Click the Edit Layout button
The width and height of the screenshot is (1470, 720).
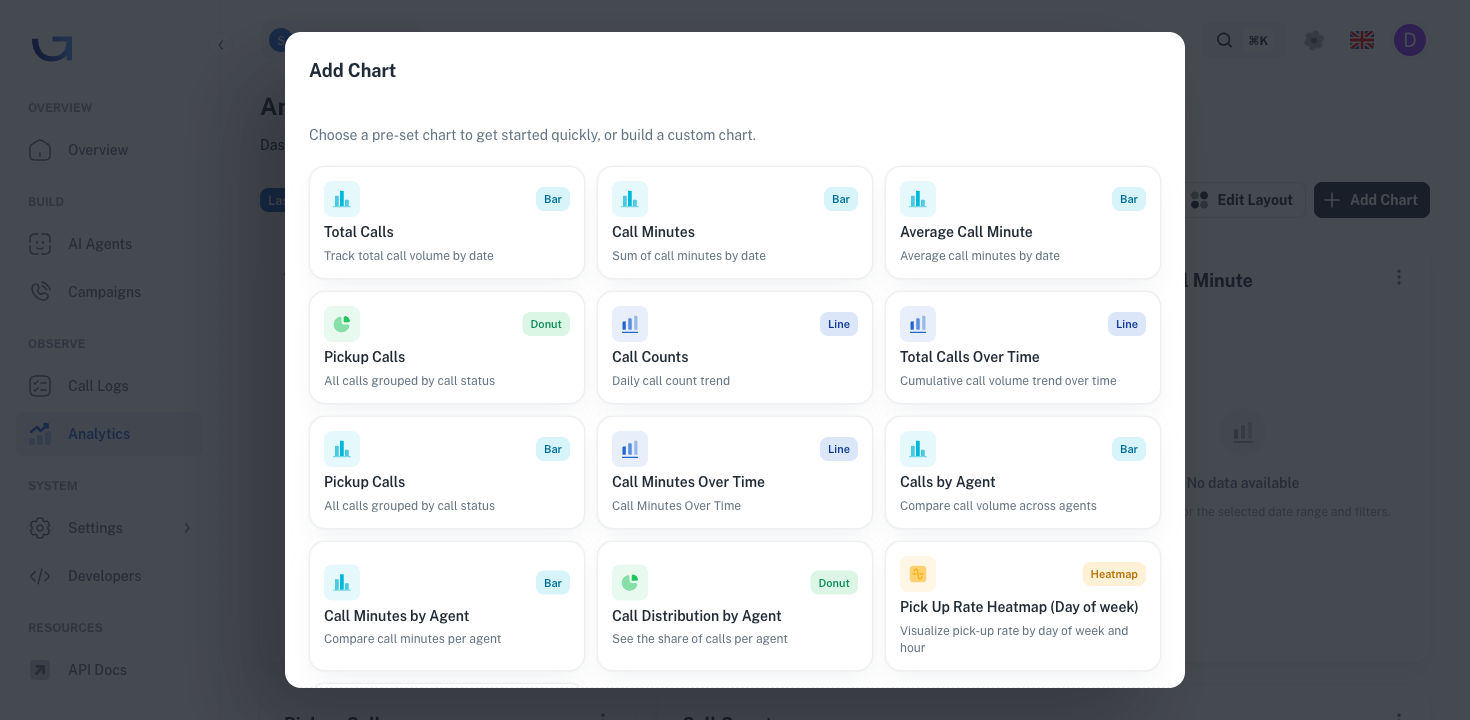click(1242, 200)
